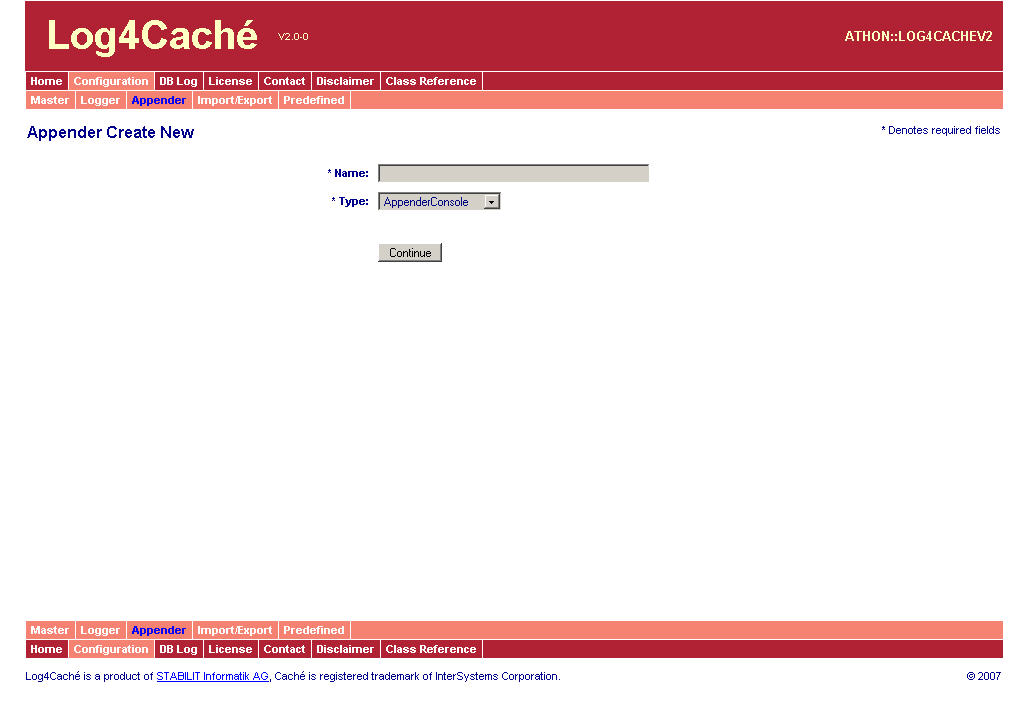1029x712 pixels.
Task: Click the Denotes required fields note
Action: click(x=940, y=130)
